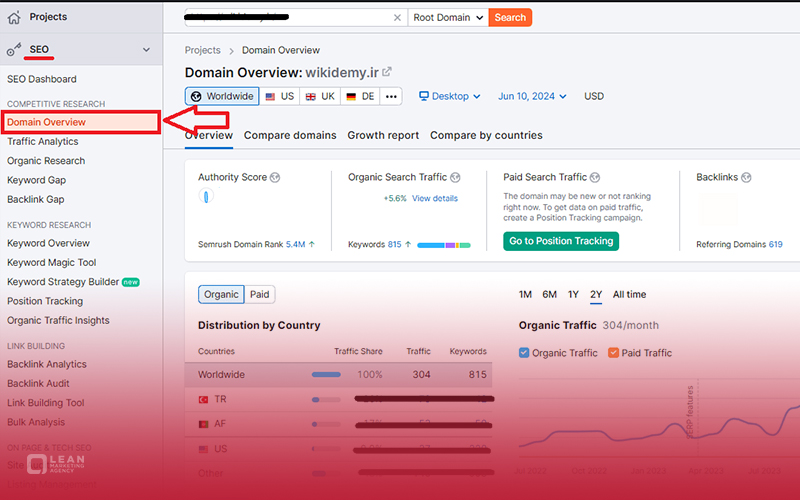Image resolution: width=800 pixels, height=500 pixels.
Task: Click the Backlinks globe icon
Action: click(x=746, y=178)
